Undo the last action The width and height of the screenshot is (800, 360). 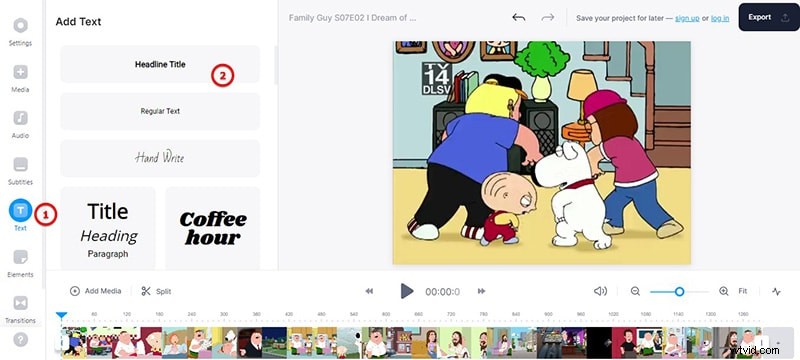[x=518, y=17]
